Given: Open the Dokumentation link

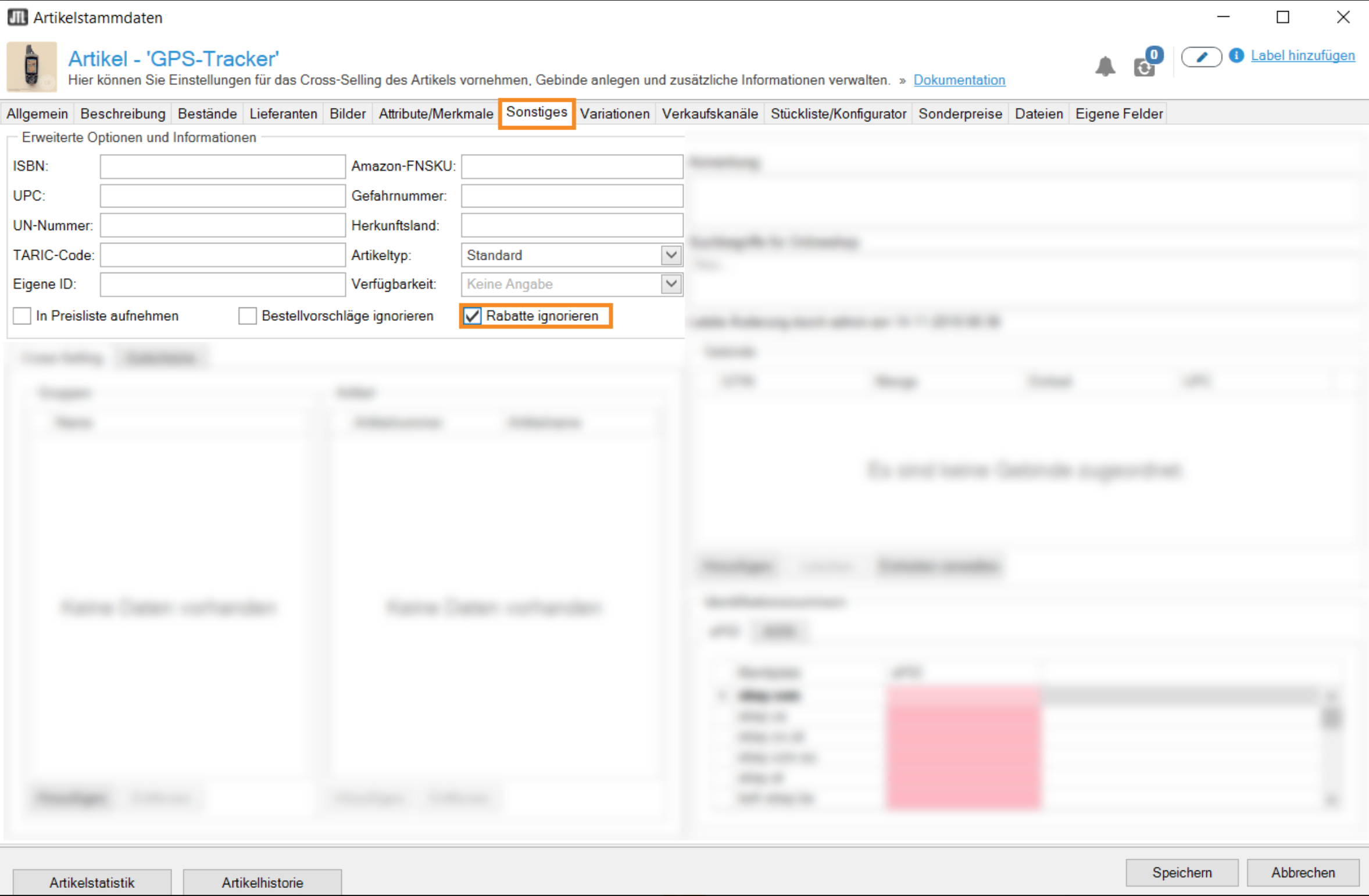Looking at the screenshot, I should (959, 80).
